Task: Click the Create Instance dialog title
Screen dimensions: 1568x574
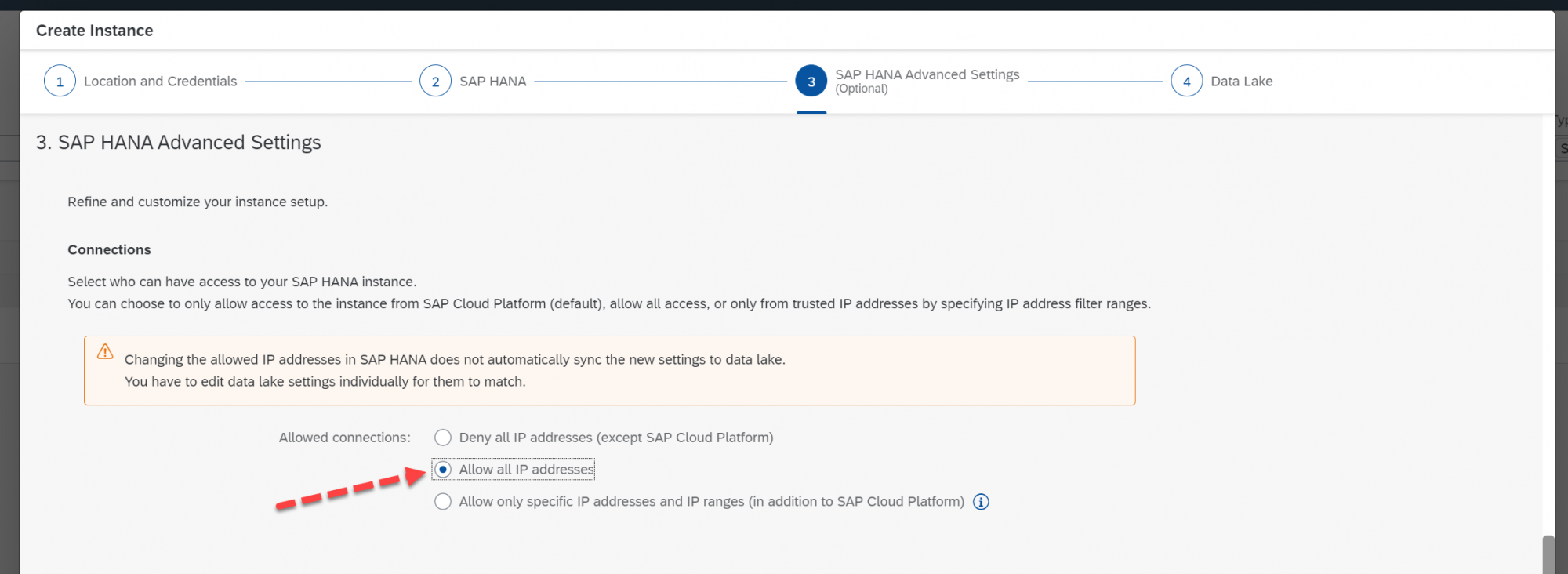Action: click(x=95, y=31)
